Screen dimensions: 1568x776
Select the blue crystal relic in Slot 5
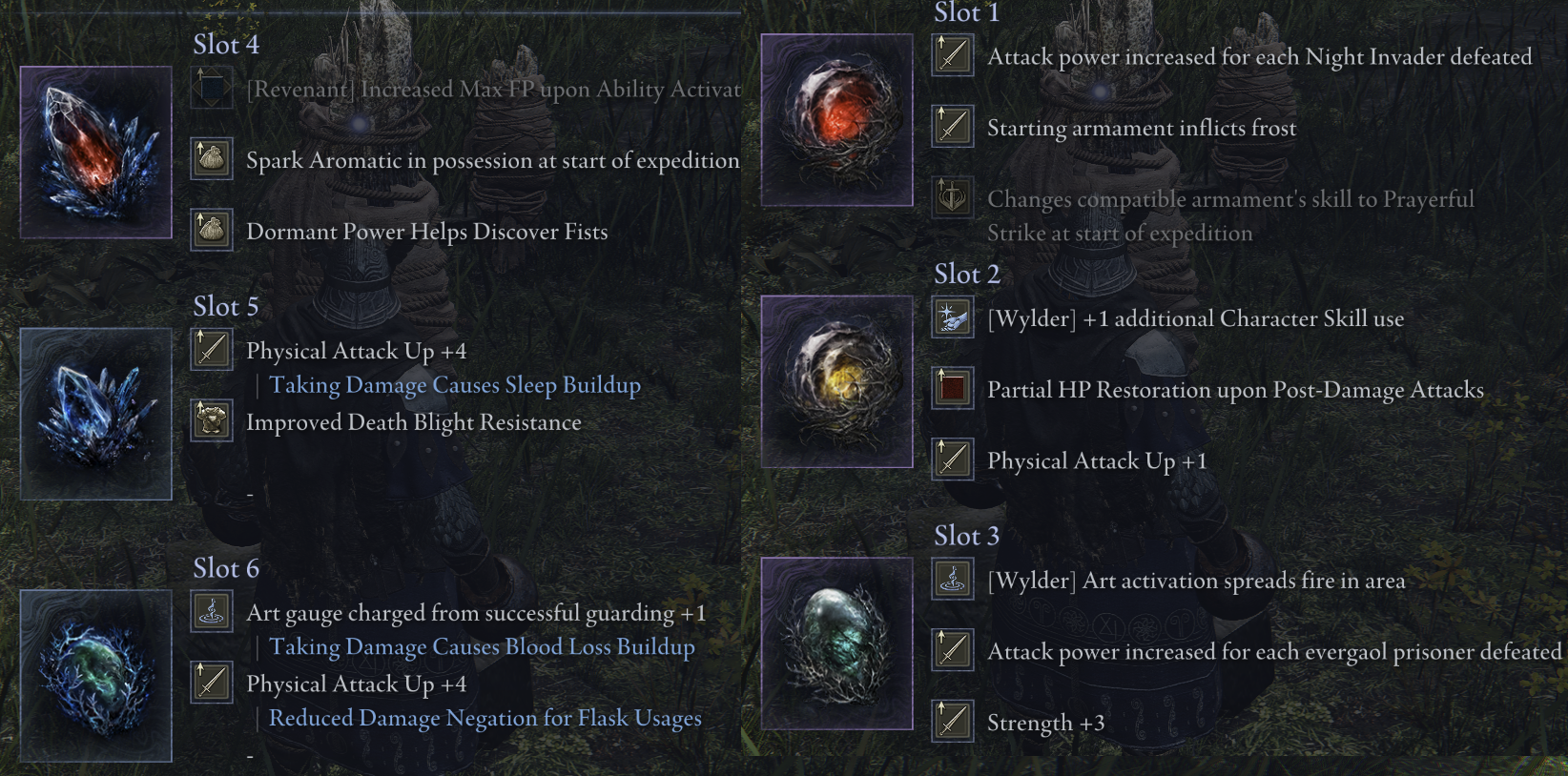click(96, 414)
